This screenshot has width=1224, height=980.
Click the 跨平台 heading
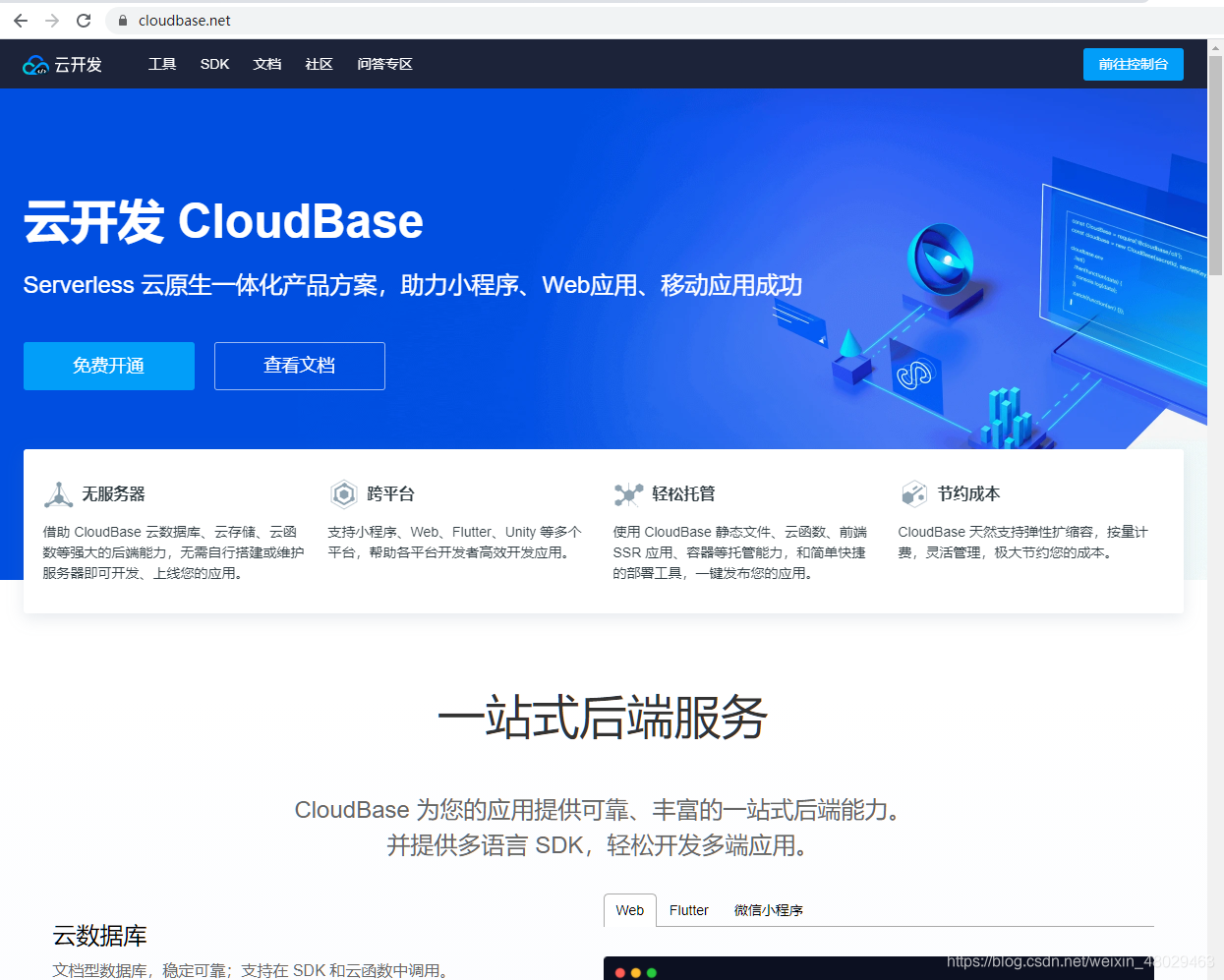pyautogui.click(x=390, y=493)
